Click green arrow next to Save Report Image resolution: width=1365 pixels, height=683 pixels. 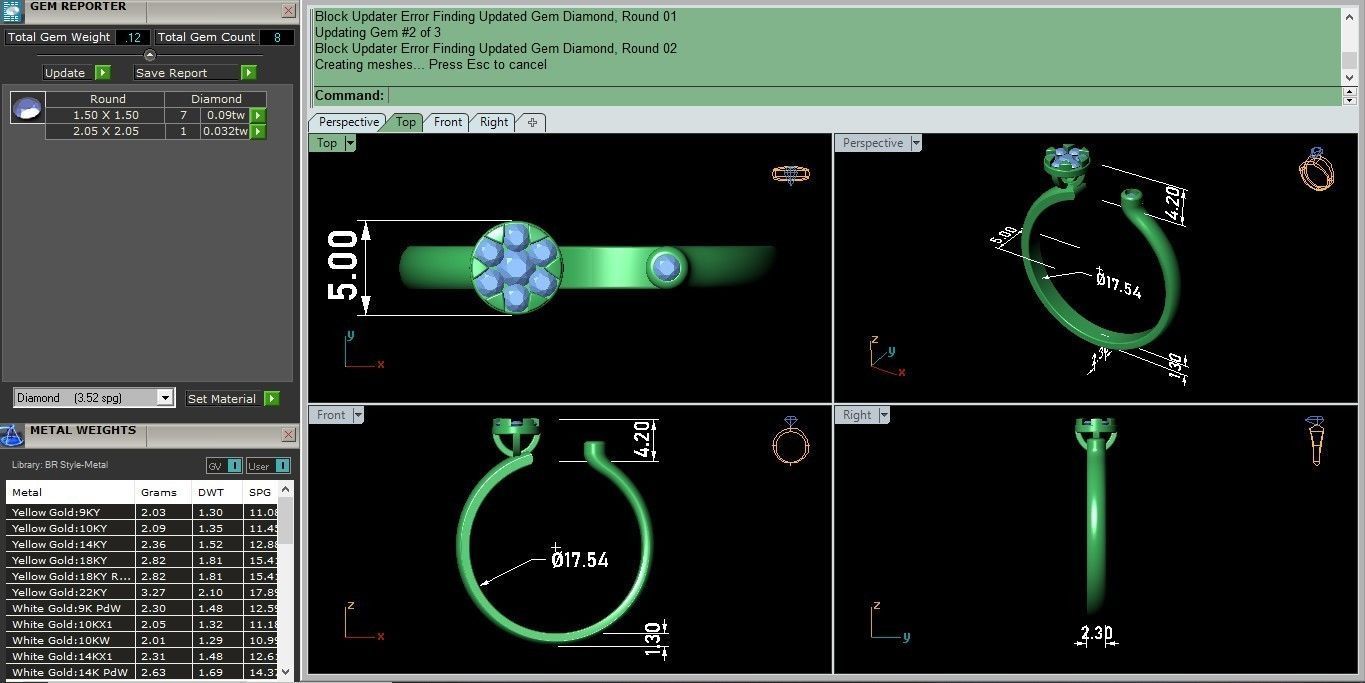click(249, 73)
